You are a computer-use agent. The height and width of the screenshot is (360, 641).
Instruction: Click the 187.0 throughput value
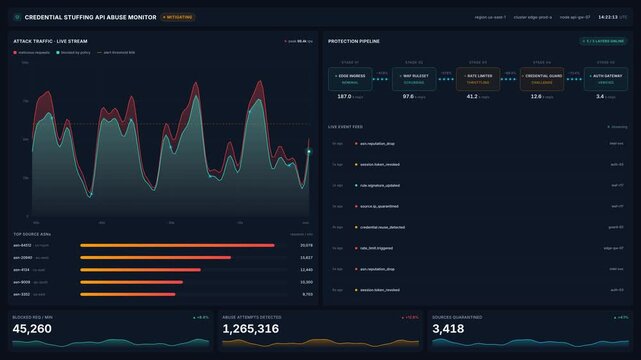(x=344, y=96)
